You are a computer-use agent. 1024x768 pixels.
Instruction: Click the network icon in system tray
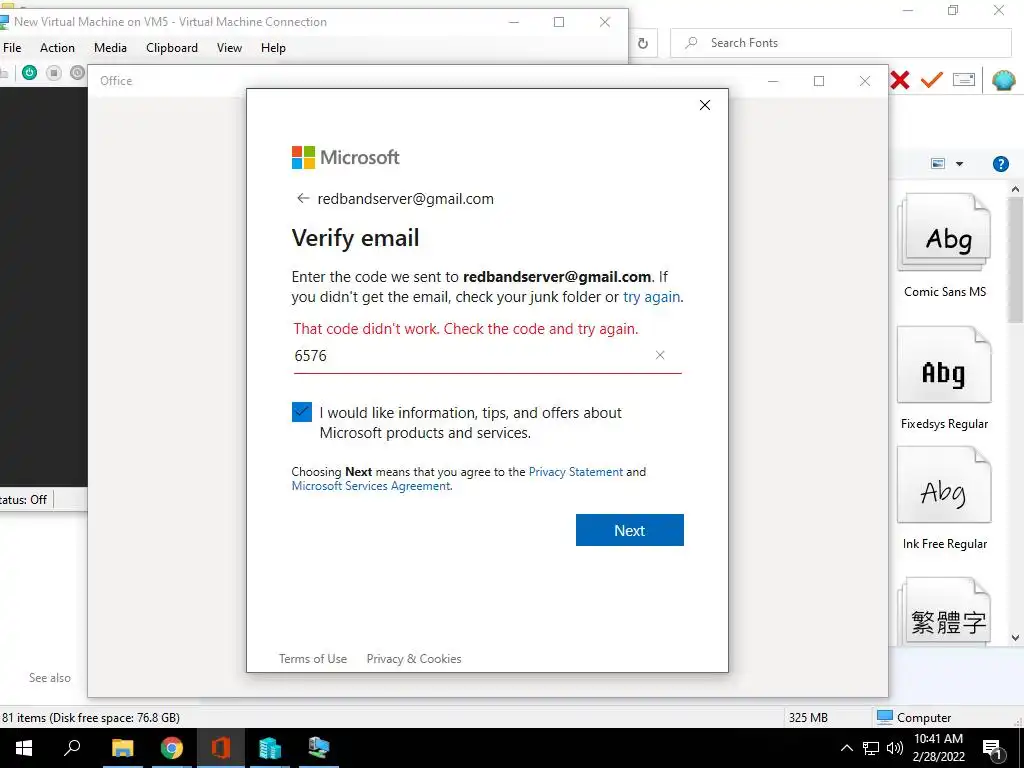(x=871, y=748)
